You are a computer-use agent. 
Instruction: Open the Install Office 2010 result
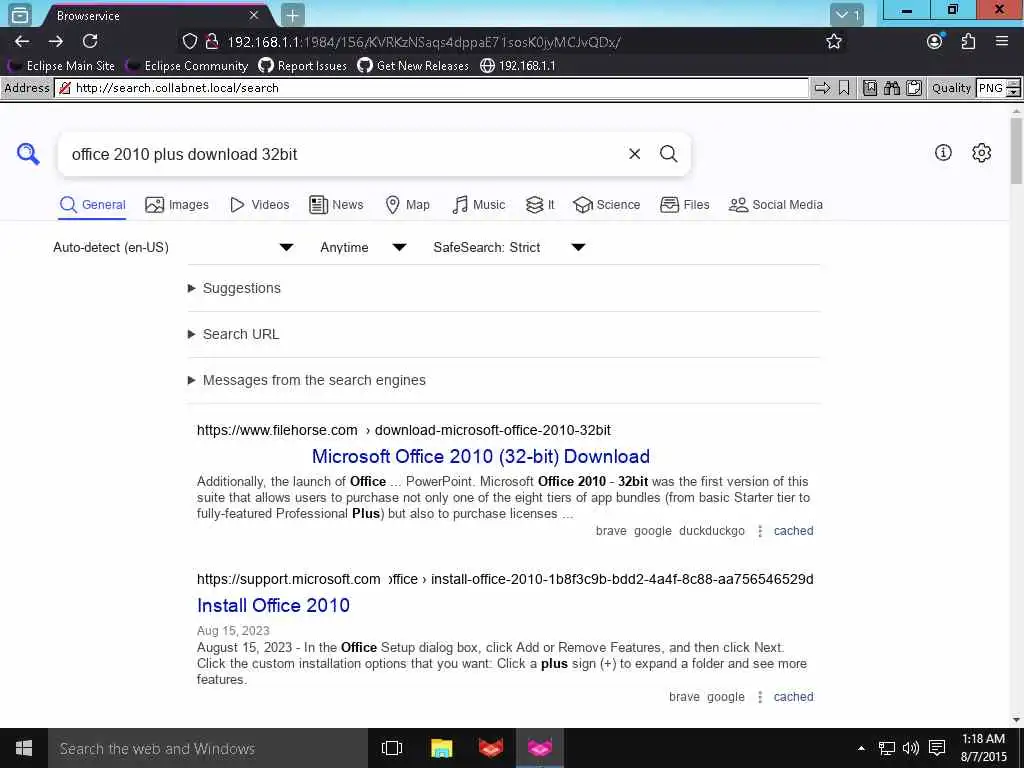pos(273,605)
